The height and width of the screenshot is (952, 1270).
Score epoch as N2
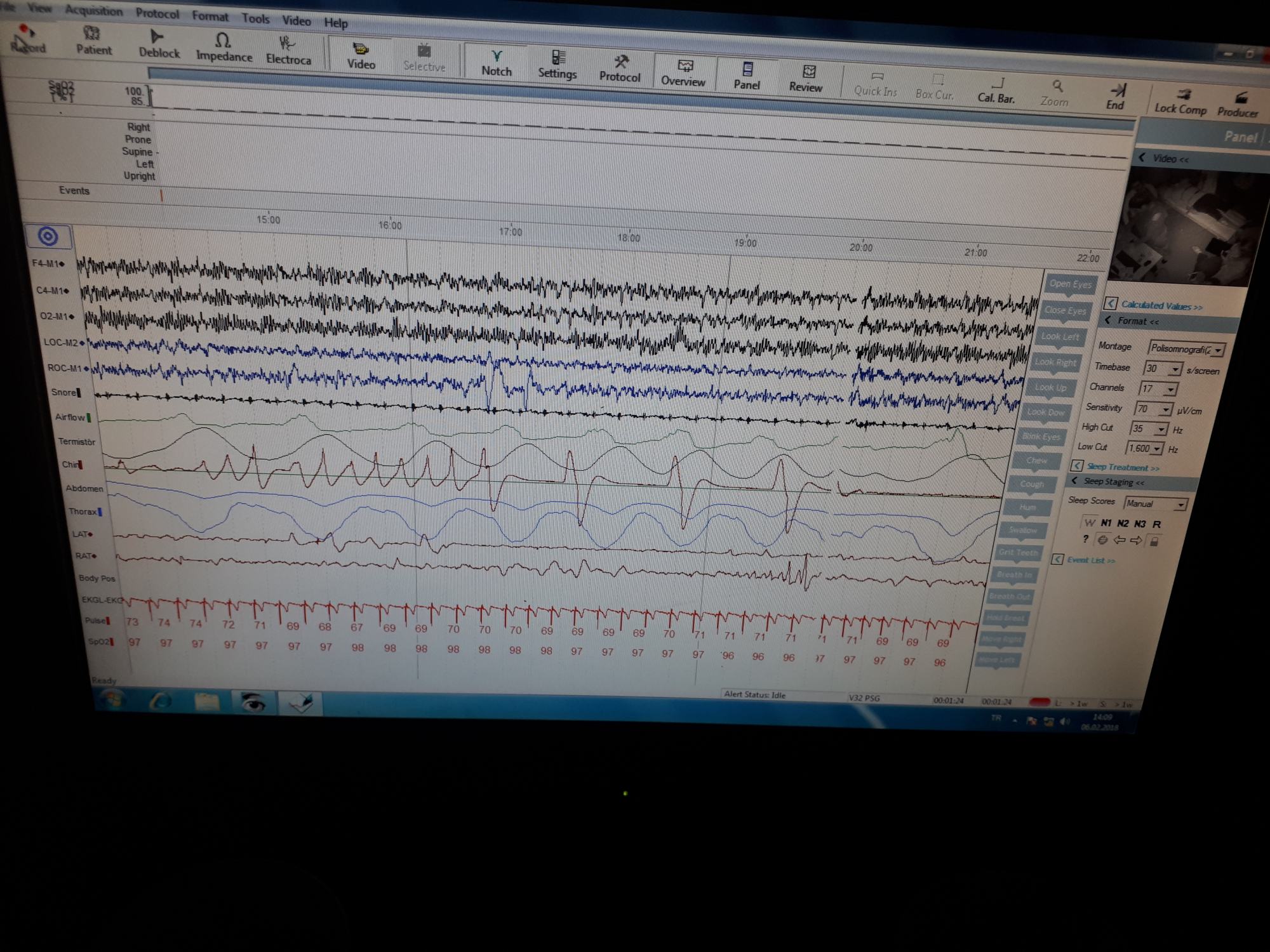coord(1123,524)
